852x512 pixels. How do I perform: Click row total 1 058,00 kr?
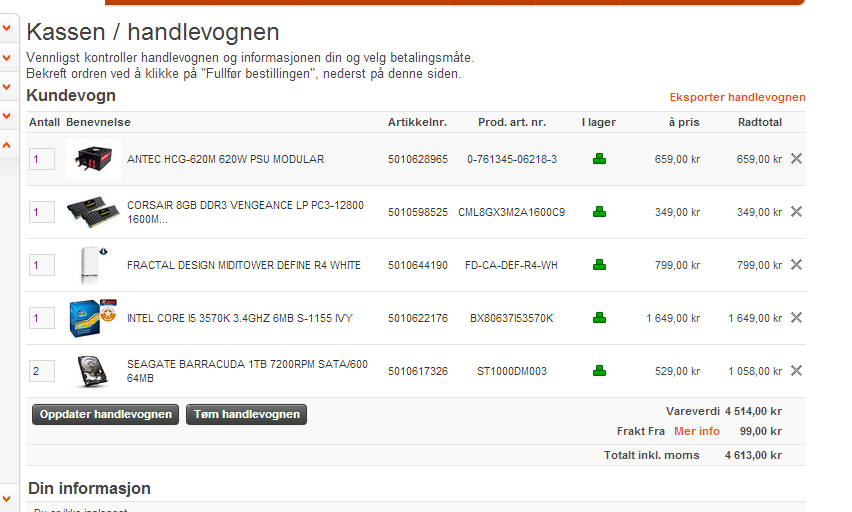coord(755,371)
